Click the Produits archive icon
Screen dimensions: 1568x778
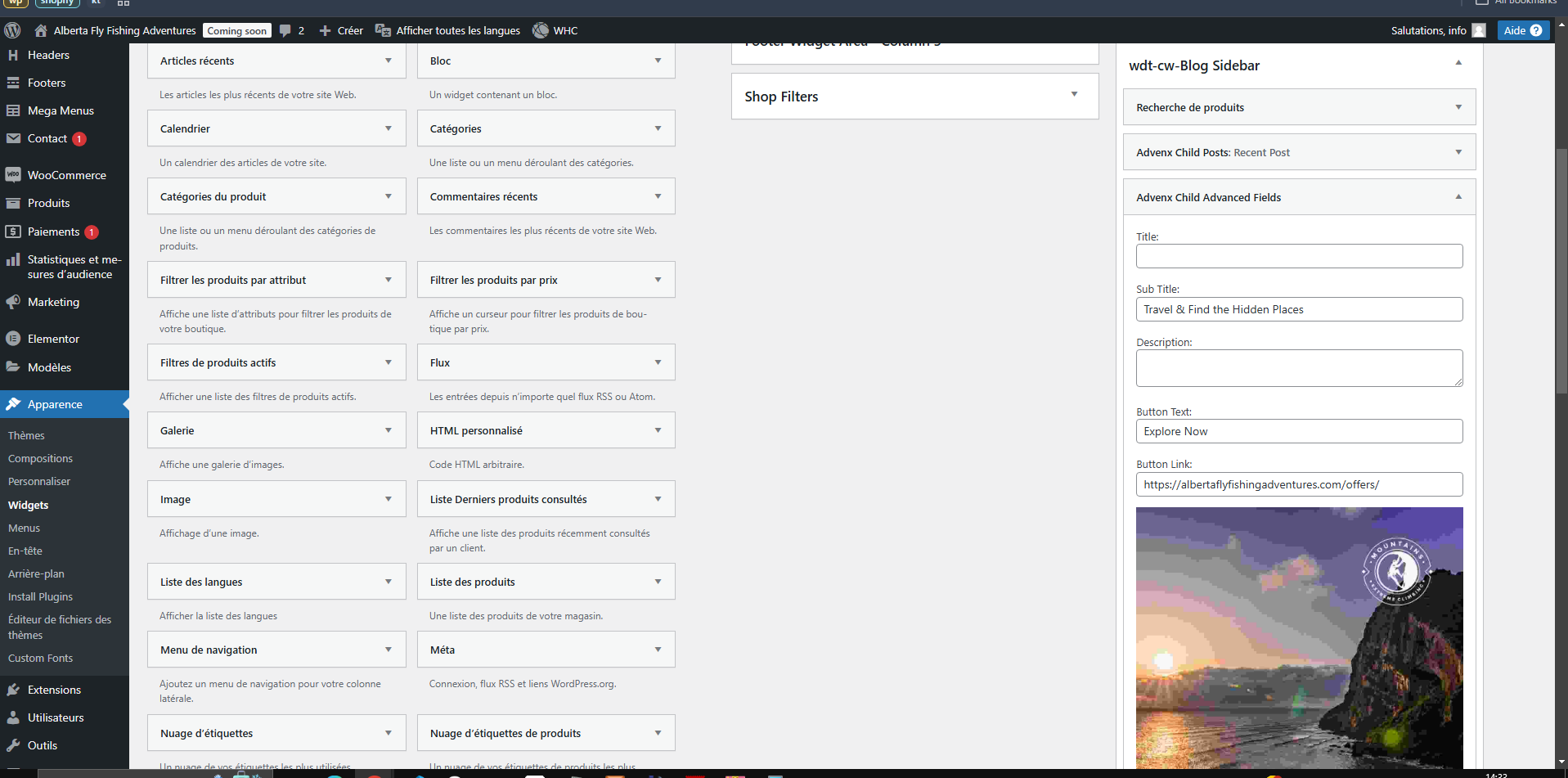click(x=13, y=203)
